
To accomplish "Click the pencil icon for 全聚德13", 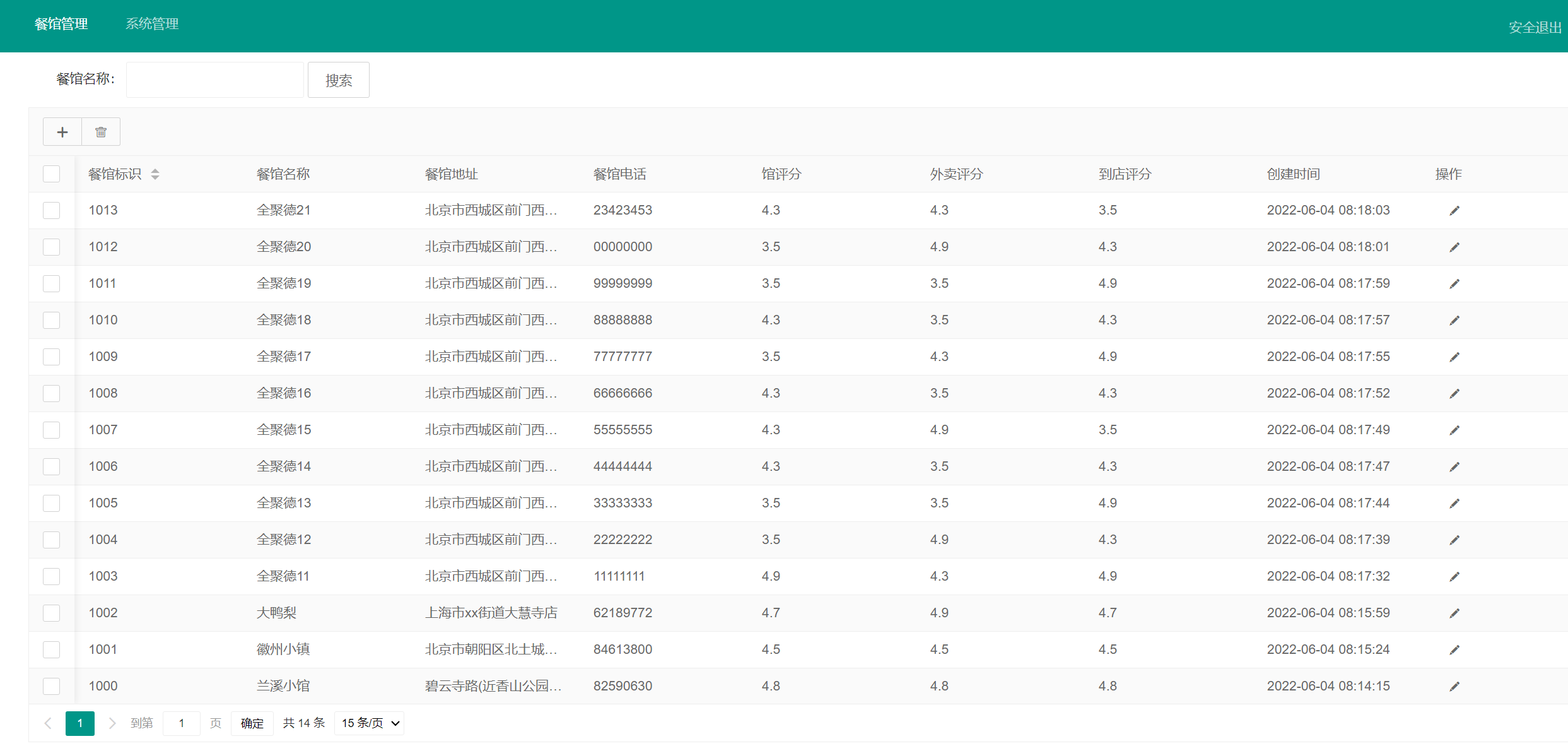I will (1454, 503).
